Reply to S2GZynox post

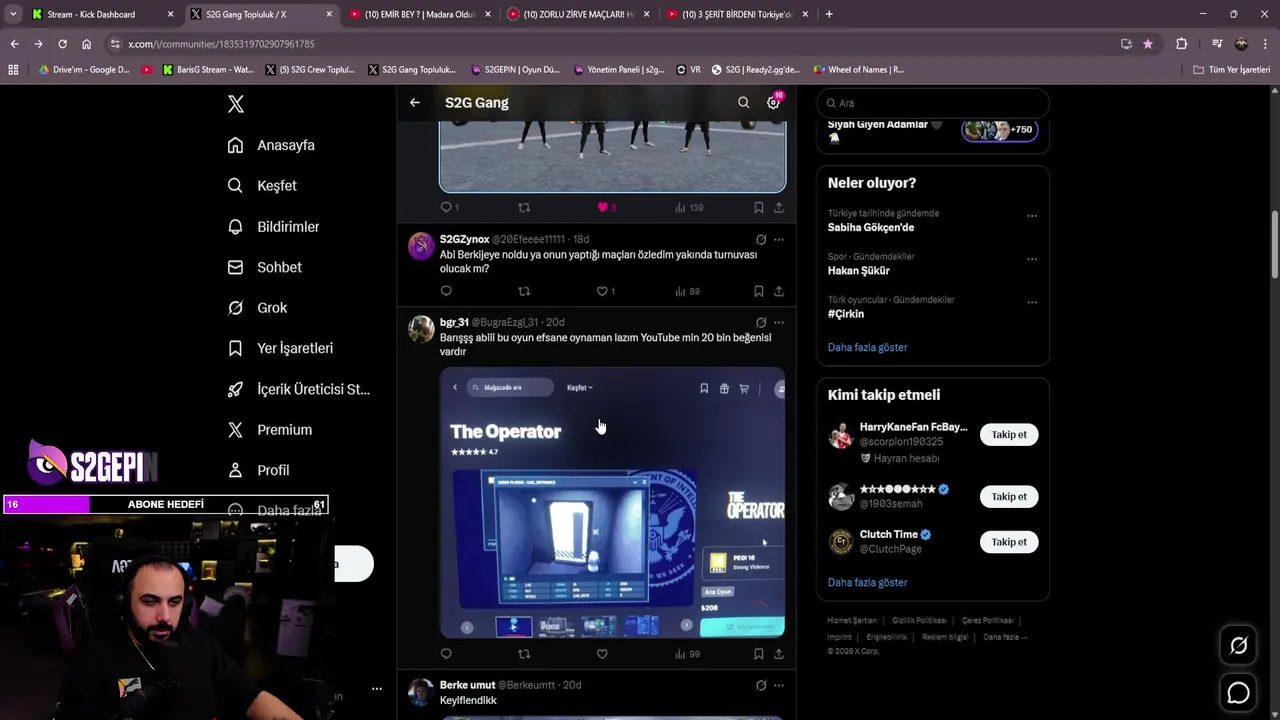coord(446,291)
